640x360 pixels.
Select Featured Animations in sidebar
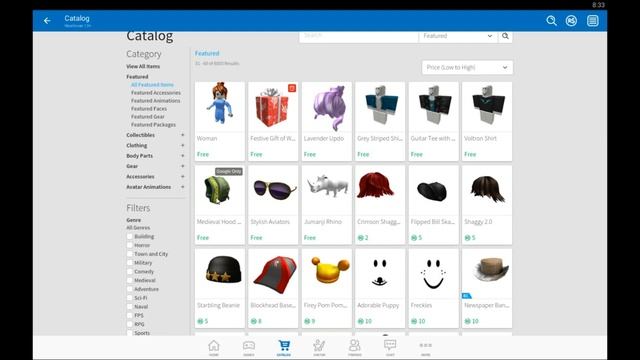(x=156, y=101)
